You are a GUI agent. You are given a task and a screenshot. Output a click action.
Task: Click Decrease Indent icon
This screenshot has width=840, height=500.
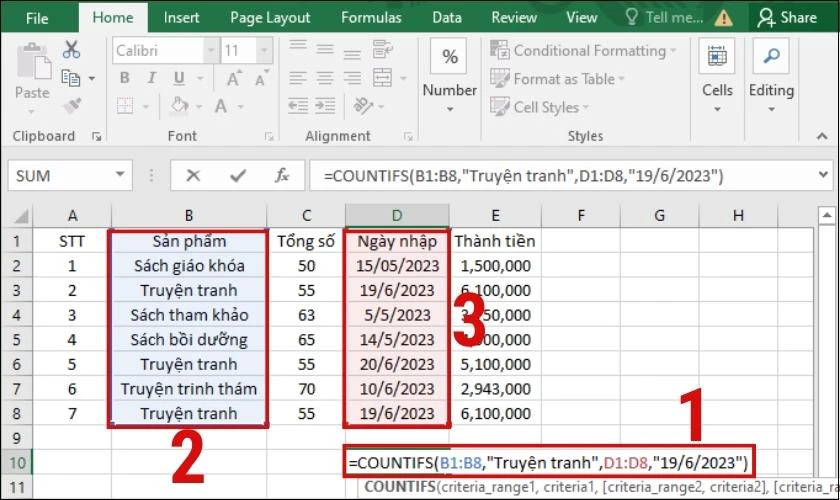click(298, 106)
